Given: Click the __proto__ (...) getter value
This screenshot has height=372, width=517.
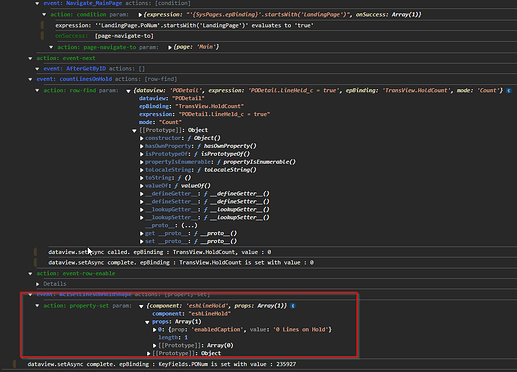Looking at the screenshot, I should [x=189, y=225].
